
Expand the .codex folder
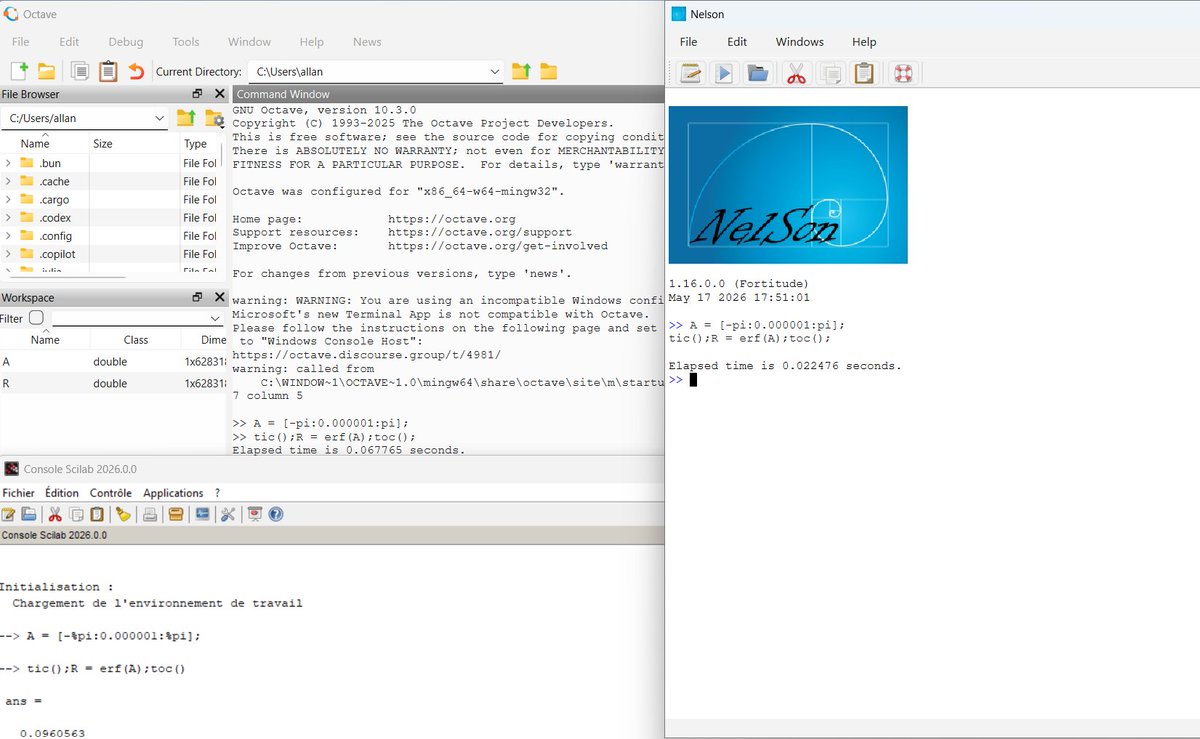pos(9,217)
